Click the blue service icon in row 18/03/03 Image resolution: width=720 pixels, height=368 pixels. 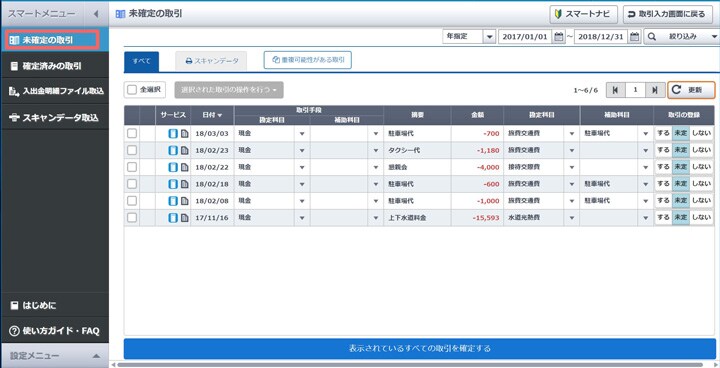point(173,134)
